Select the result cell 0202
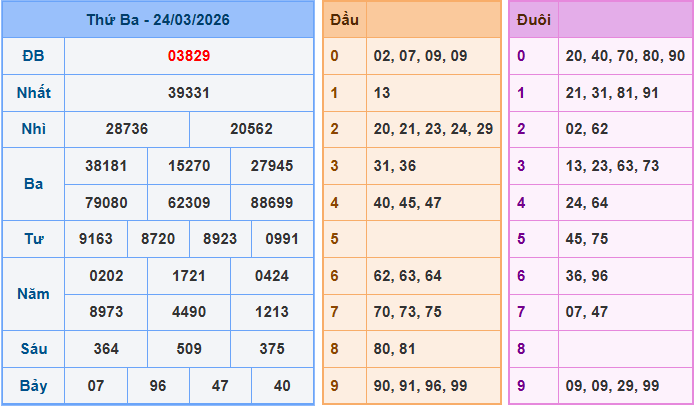Screen dimensions: 695x406 (106, 276)
